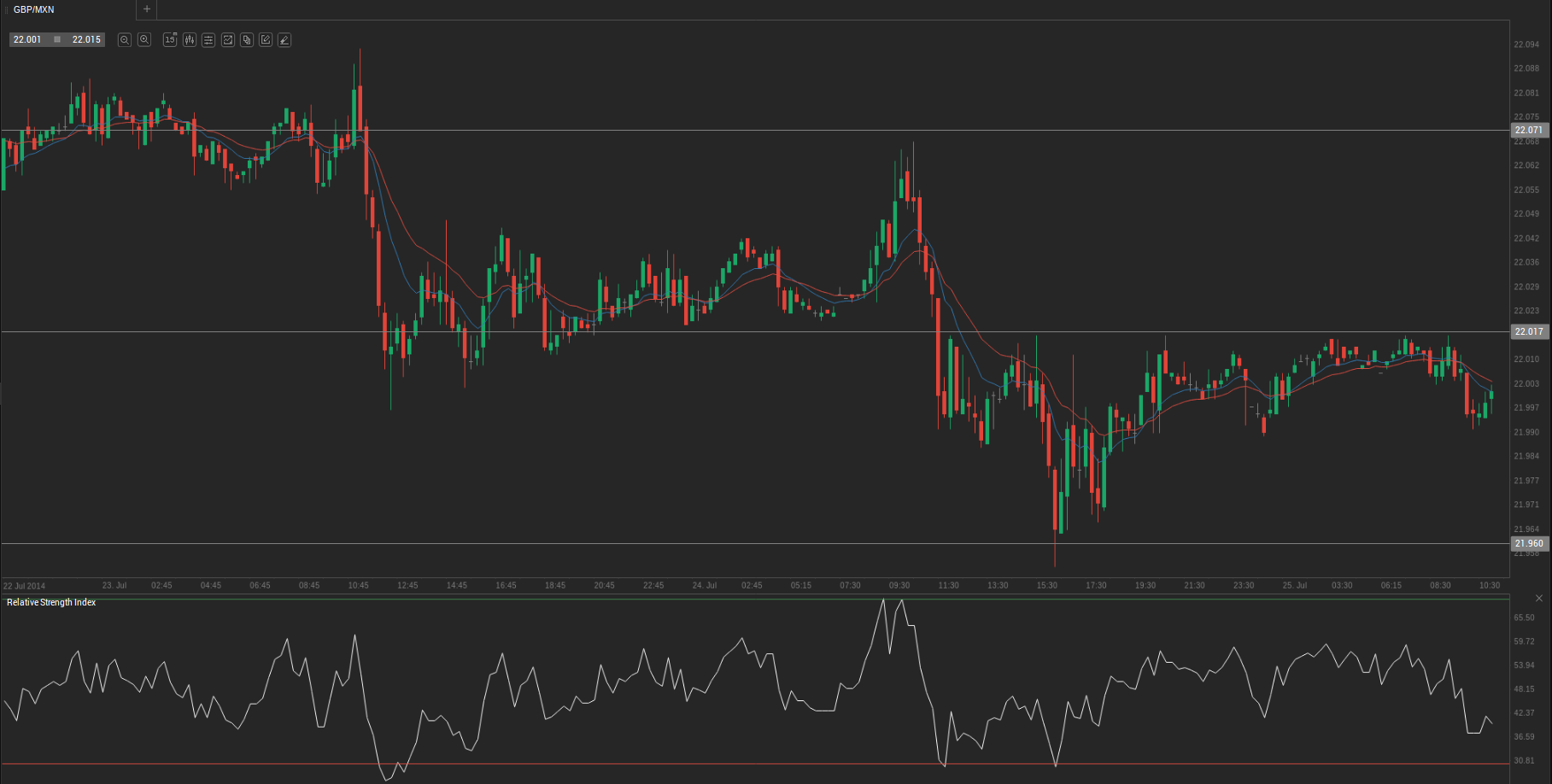Viewport: 1552px width, 784px height.
Task: Select the drawing pencil tool
Action: [284, 40]
